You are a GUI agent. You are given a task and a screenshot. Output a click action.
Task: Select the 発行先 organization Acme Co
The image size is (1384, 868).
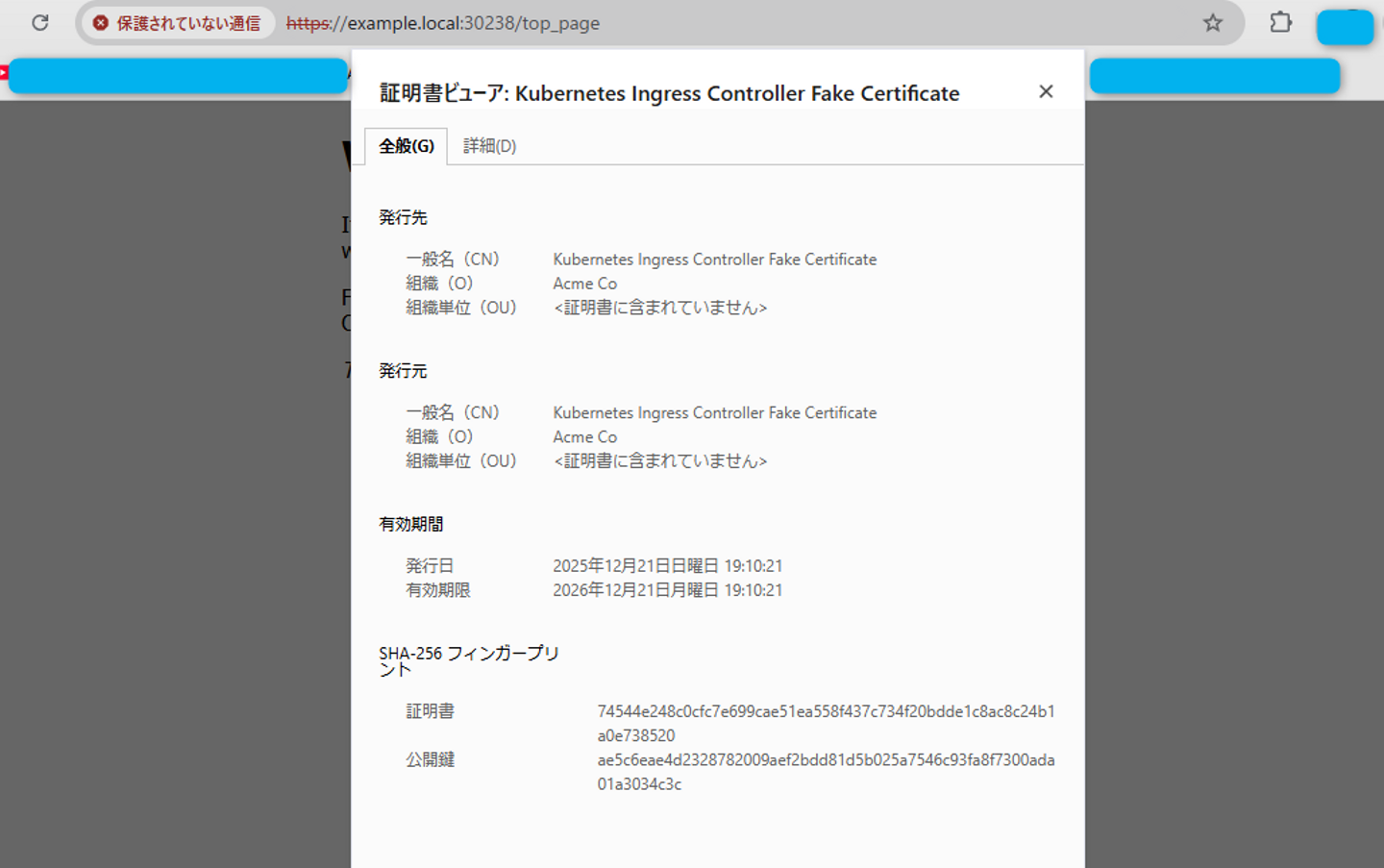584,284
